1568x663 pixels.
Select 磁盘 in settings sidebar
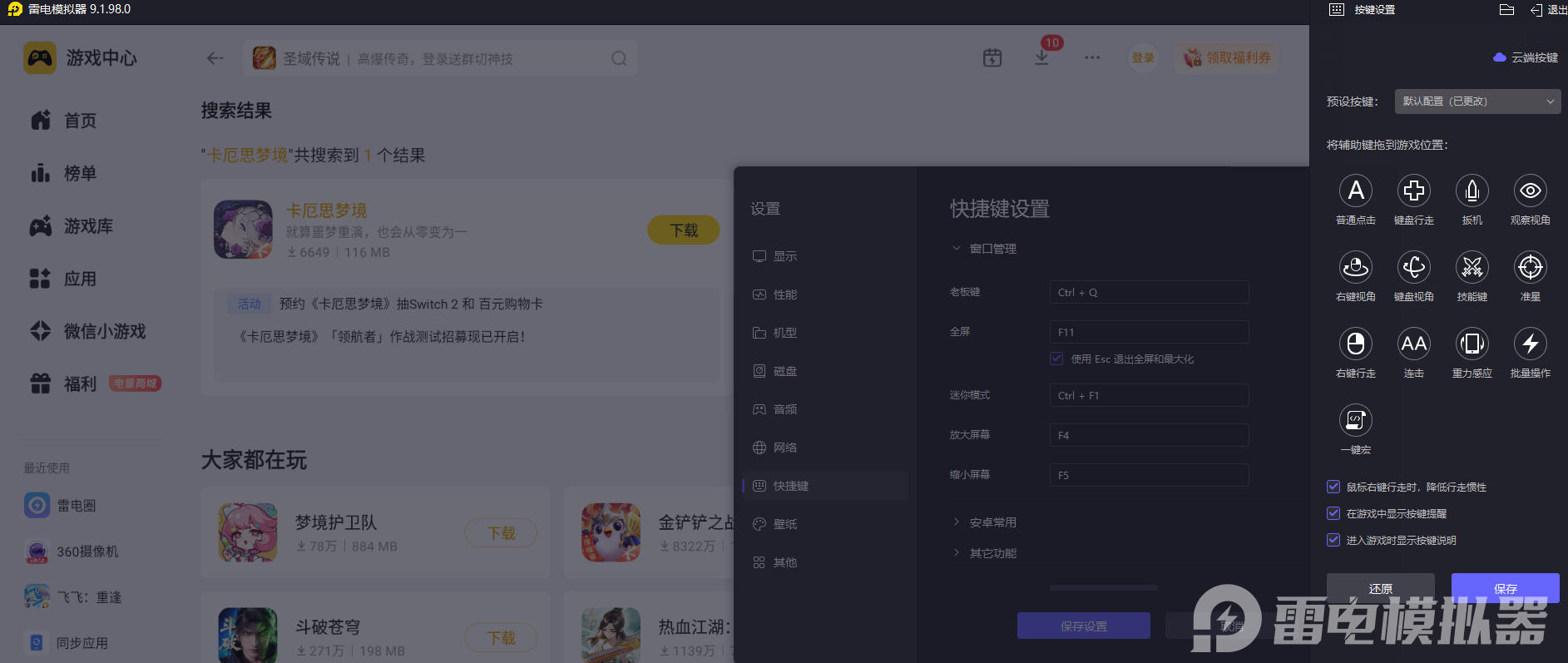coord(824,371)
